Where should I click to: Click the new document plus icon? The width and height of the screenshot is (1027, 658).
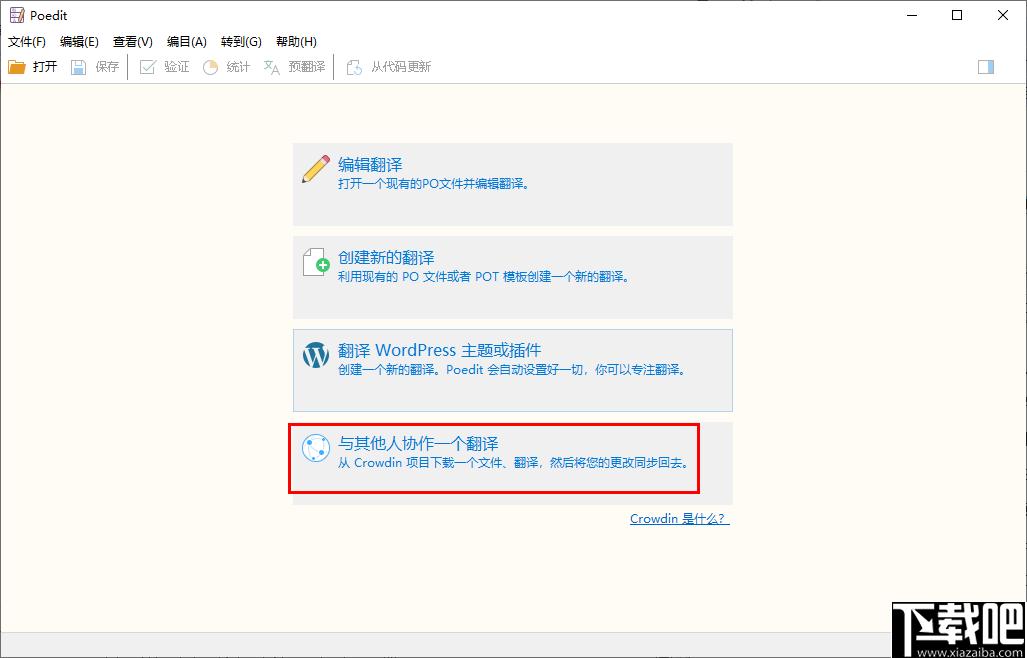(316, 262)
